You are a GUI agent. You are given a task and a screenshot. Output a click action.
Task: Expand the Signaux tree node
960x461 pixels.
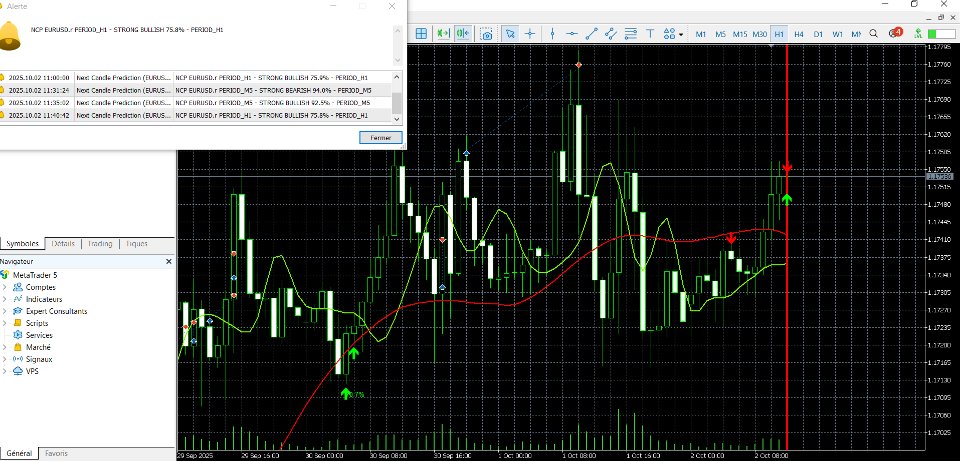[4, 359]
